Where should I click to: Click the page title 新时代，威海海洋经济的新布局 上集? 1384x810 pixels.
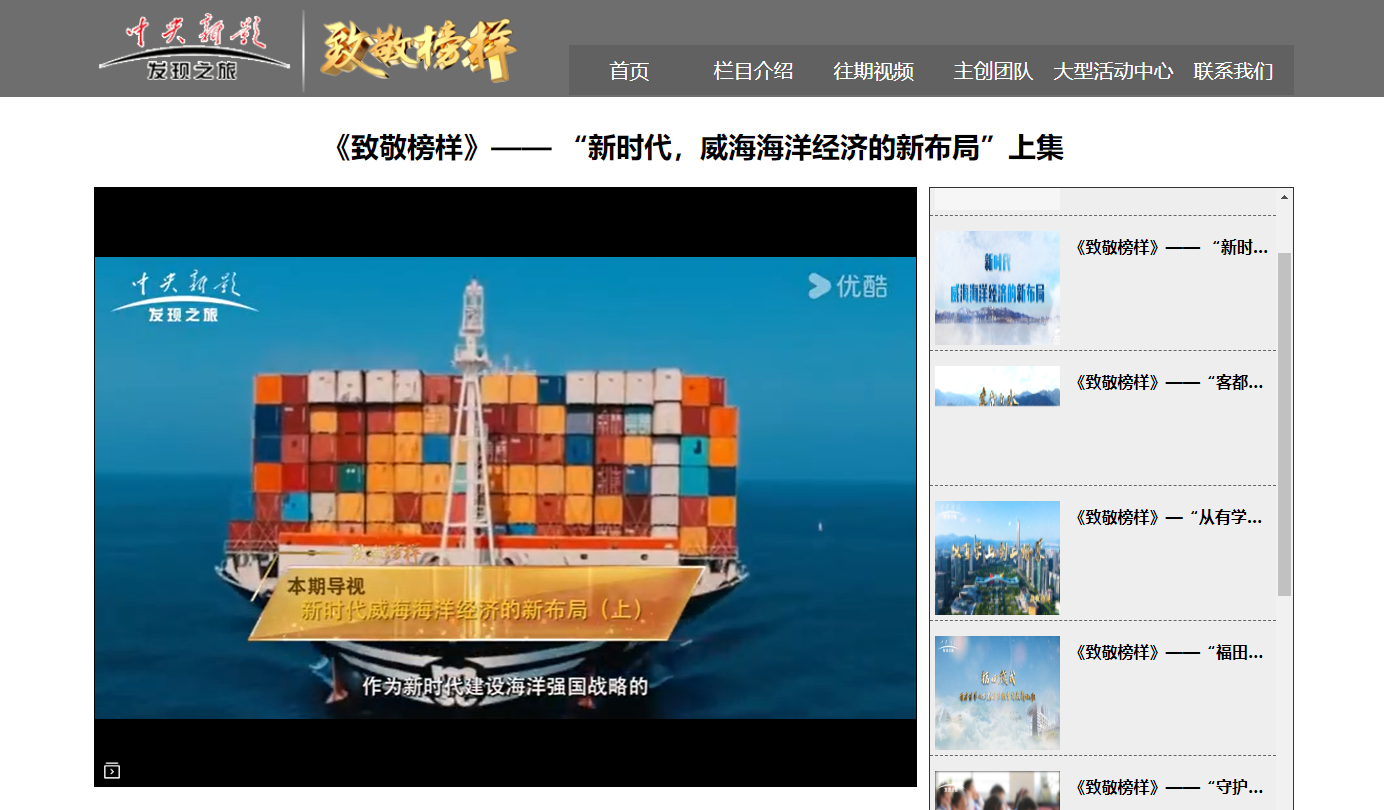pyautogui.click(x=697, y=148)
